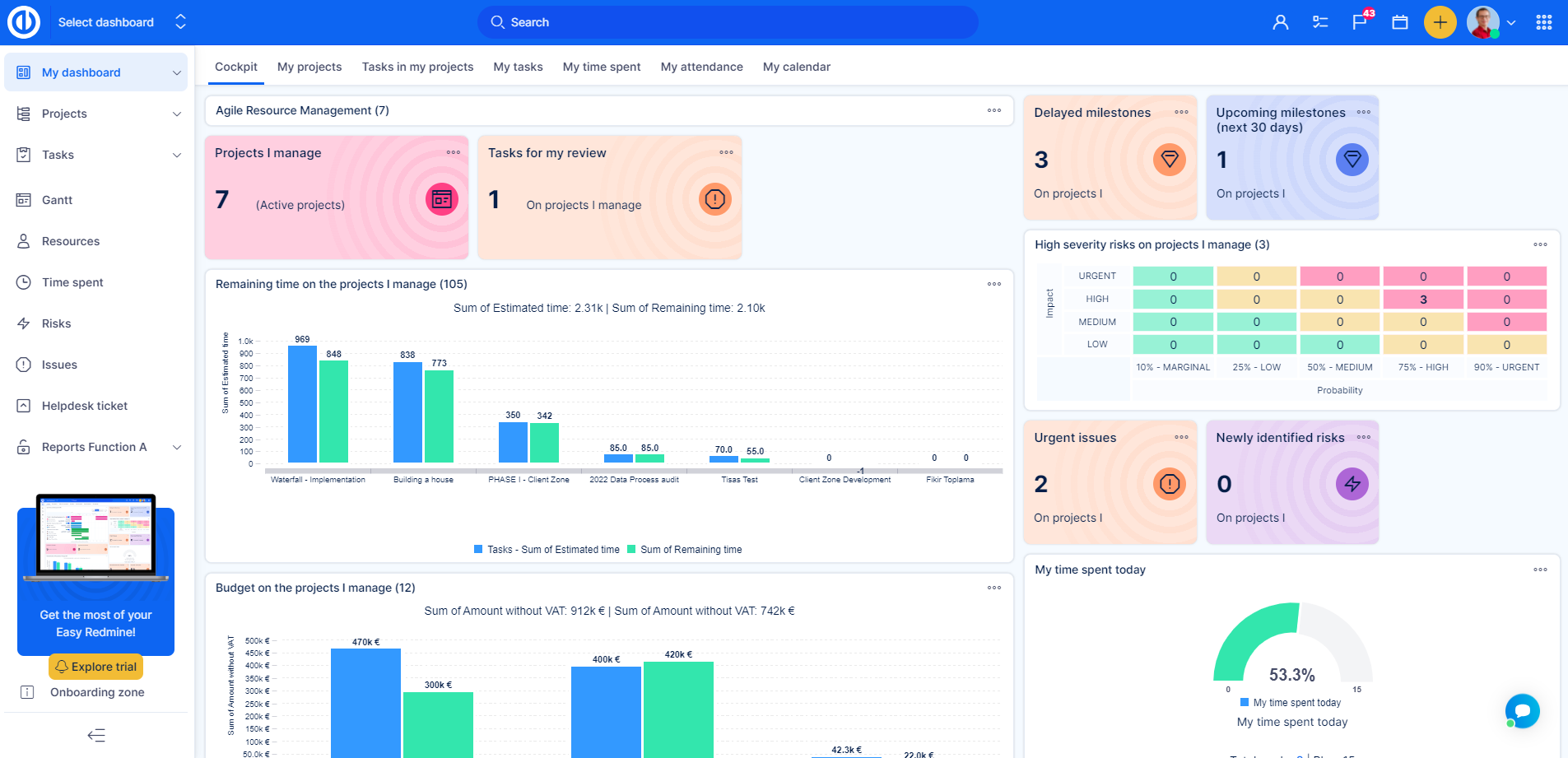Toggle Tasks - Sum of Estimated time legend
1568x758 pixels.
[x=547, y=549]
